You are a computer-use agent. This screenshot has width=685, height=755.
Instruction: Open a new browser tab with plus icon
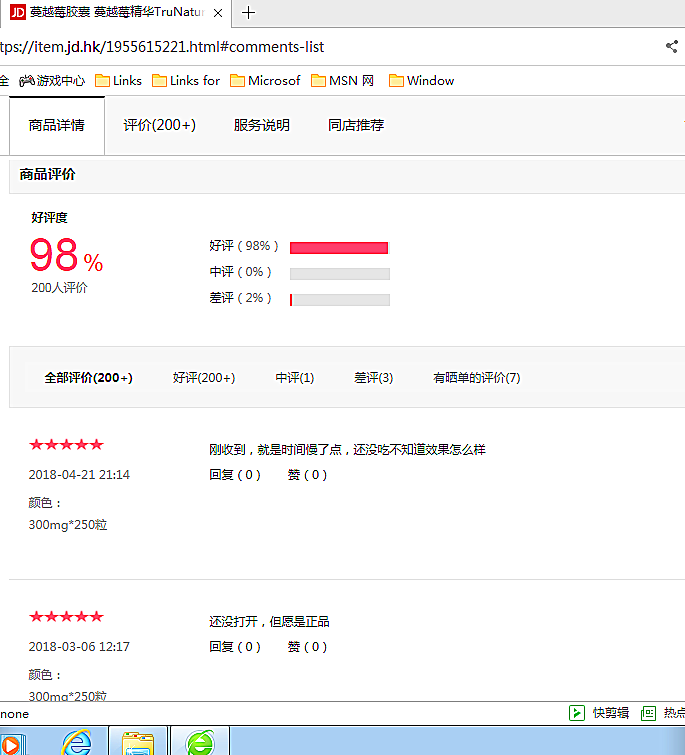[x=249, y=13]
